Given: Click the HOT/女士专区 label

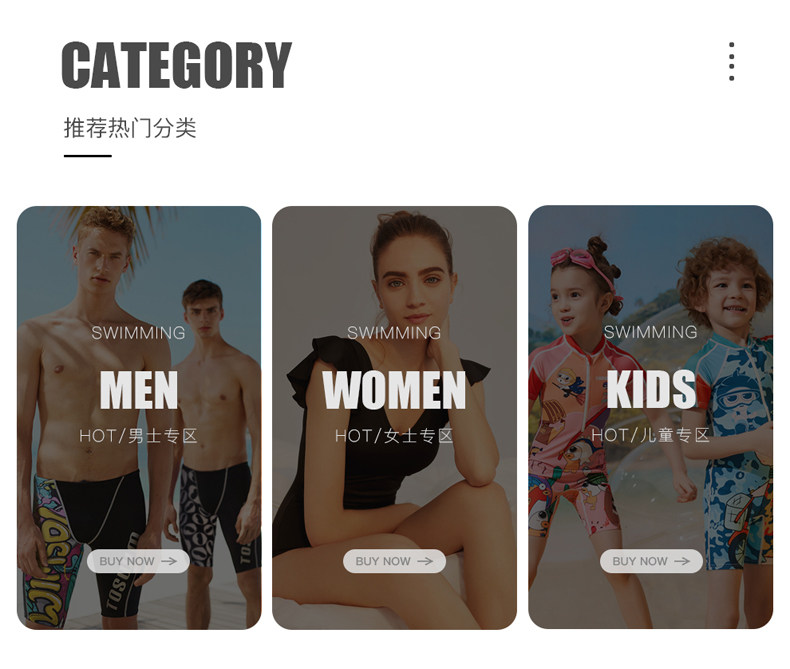Looking at the screenshot, I should pyautogui.click(x=394, y=436).
